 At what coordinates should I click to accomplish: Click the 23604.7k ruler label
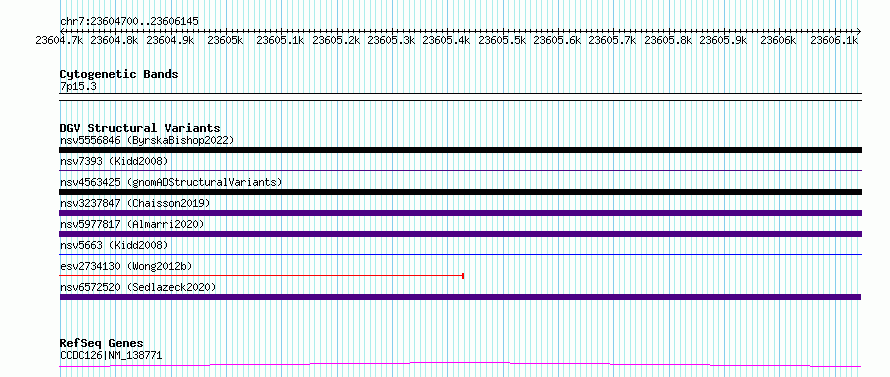(60, 40)
